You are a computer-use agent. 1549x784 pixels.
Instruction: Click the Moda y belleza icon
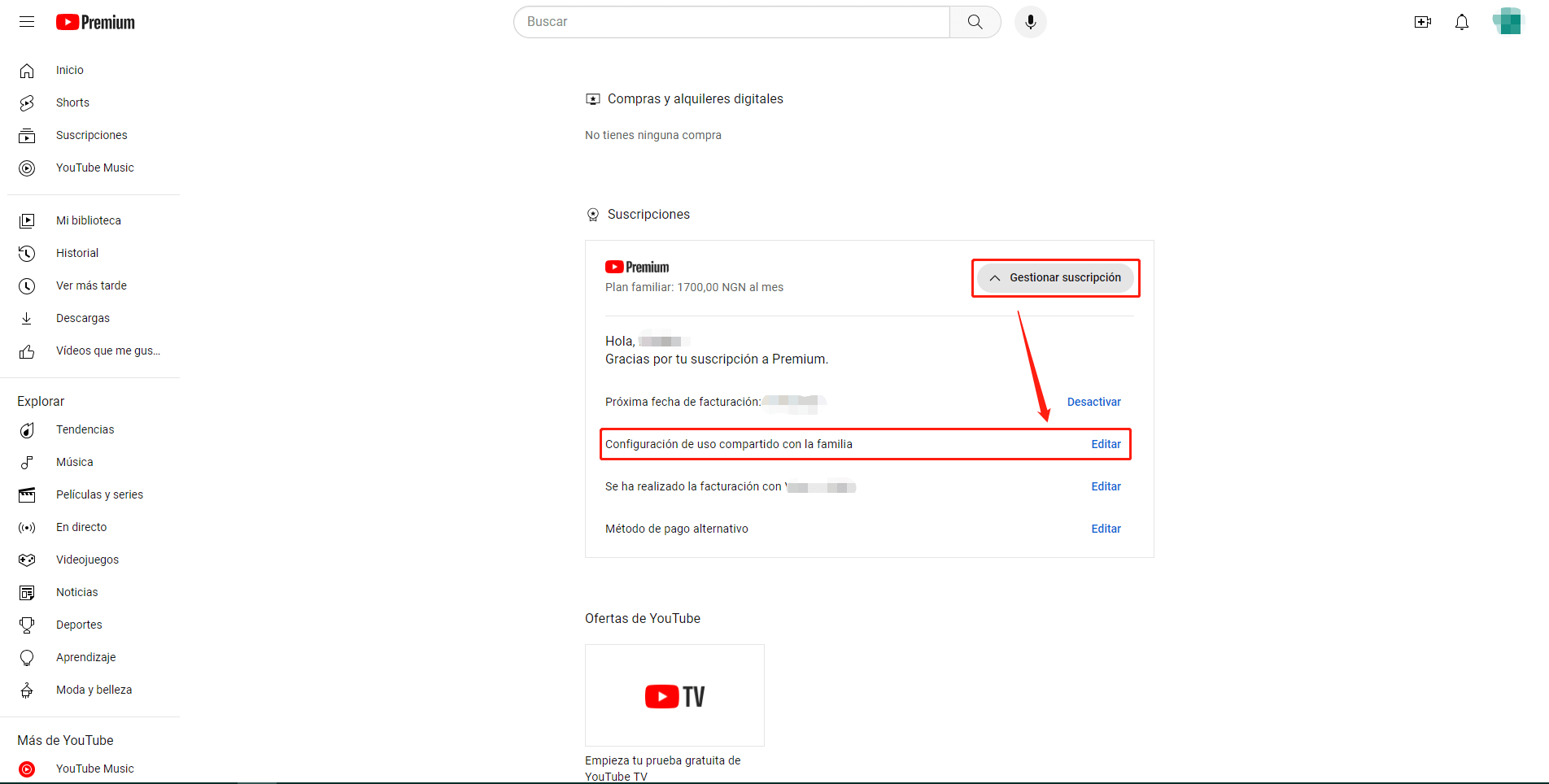pos(27,690)
